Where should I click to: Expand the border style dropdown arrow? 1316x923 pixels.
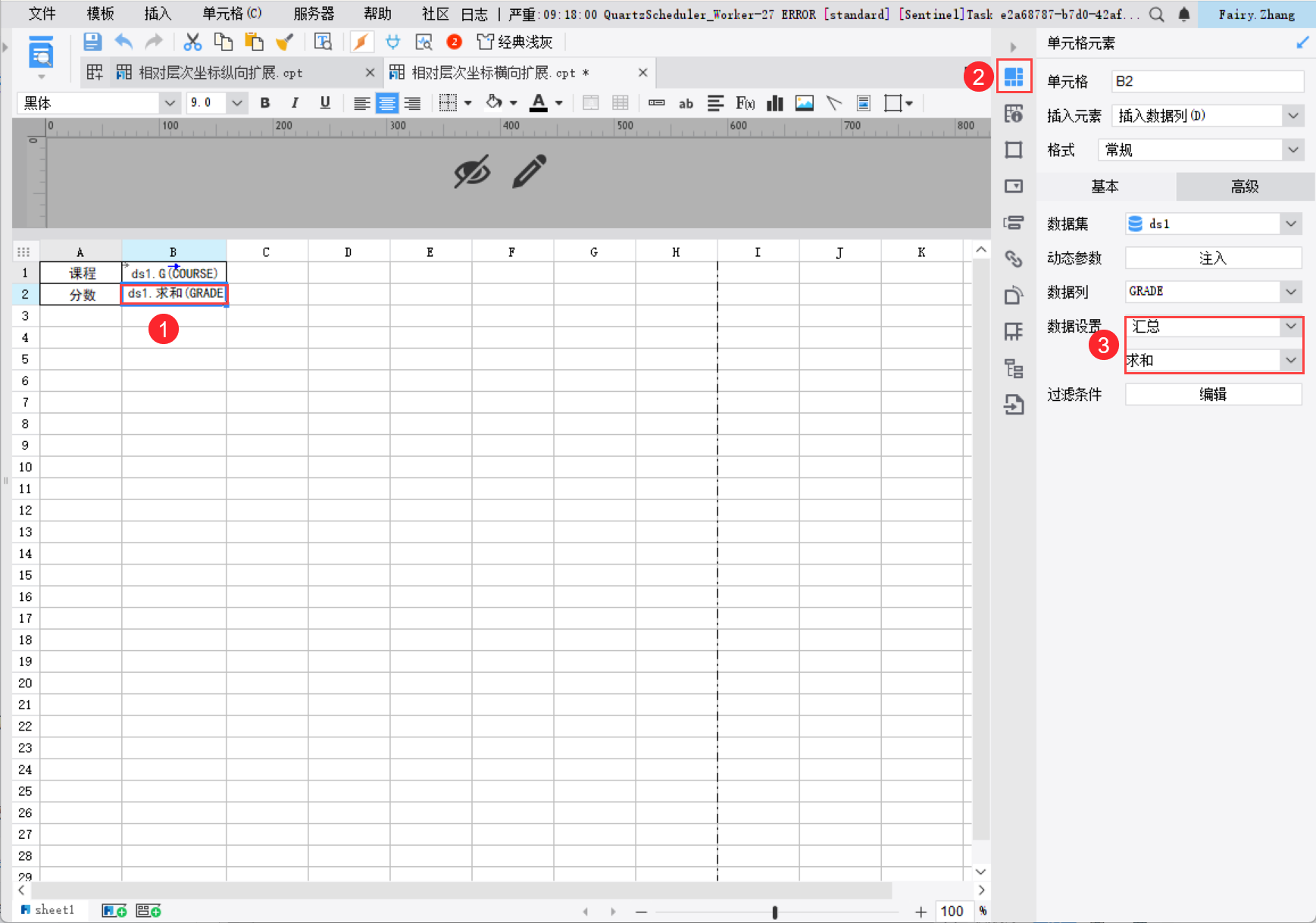(x=468, y=103)
